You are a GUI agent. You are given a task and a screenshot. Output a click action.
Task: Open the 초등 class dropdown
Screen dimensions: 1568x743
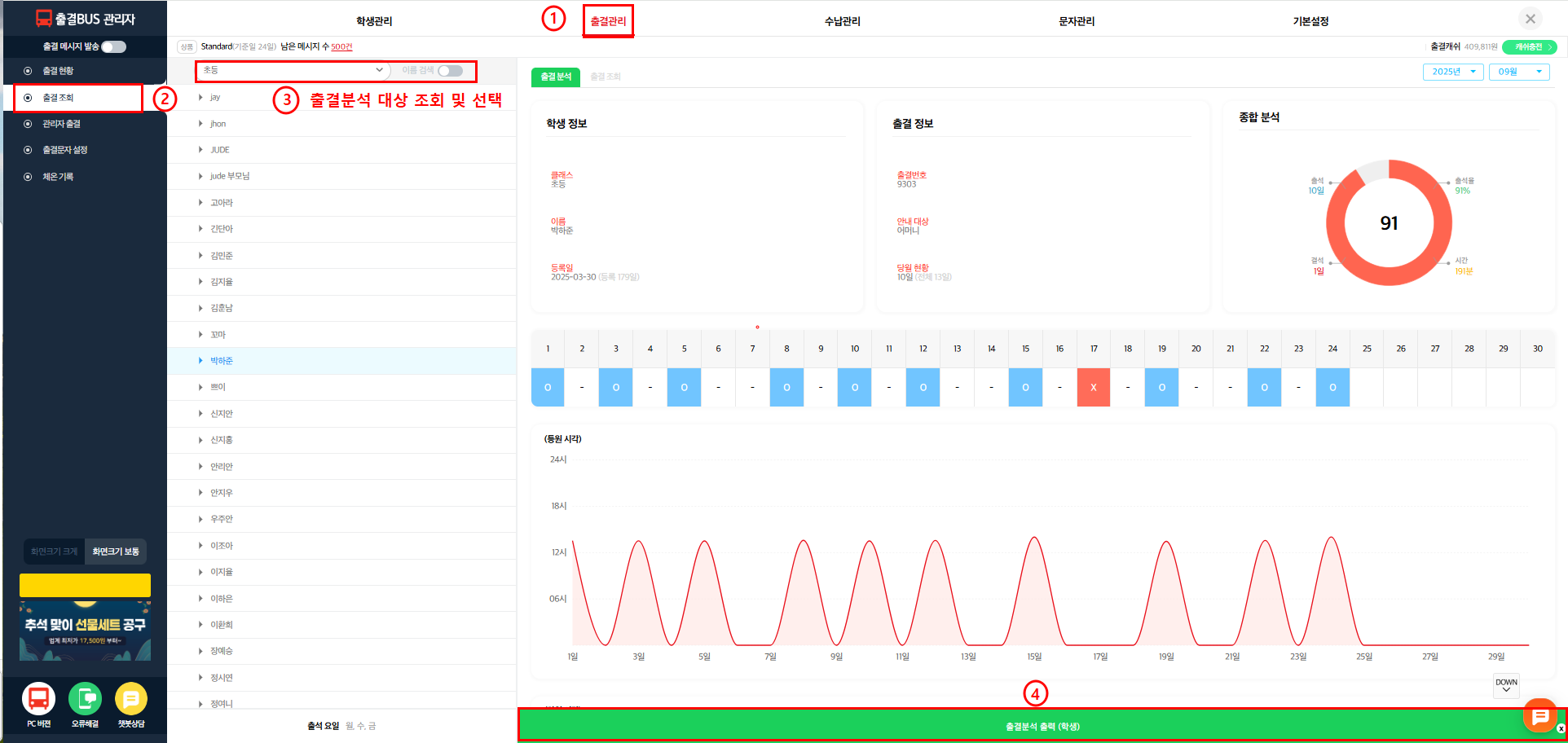click(x=293, y=71)
